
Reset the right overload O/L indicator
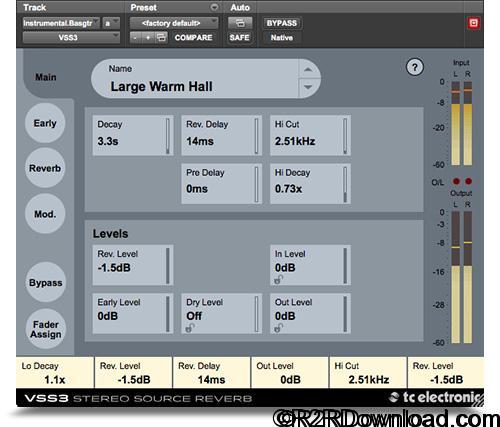[468, 181]
